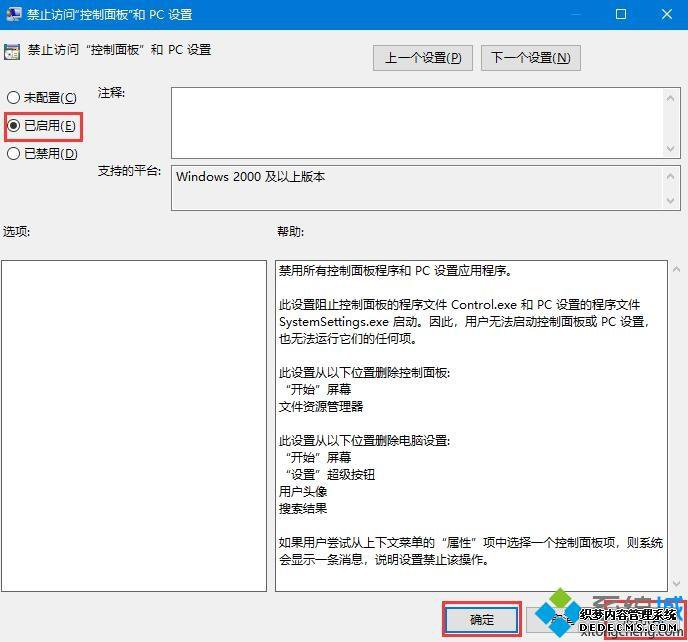Click the text 'Windows 2000 及以上版本'
This screenshot has width=688, height=642.
pos(251,177)
